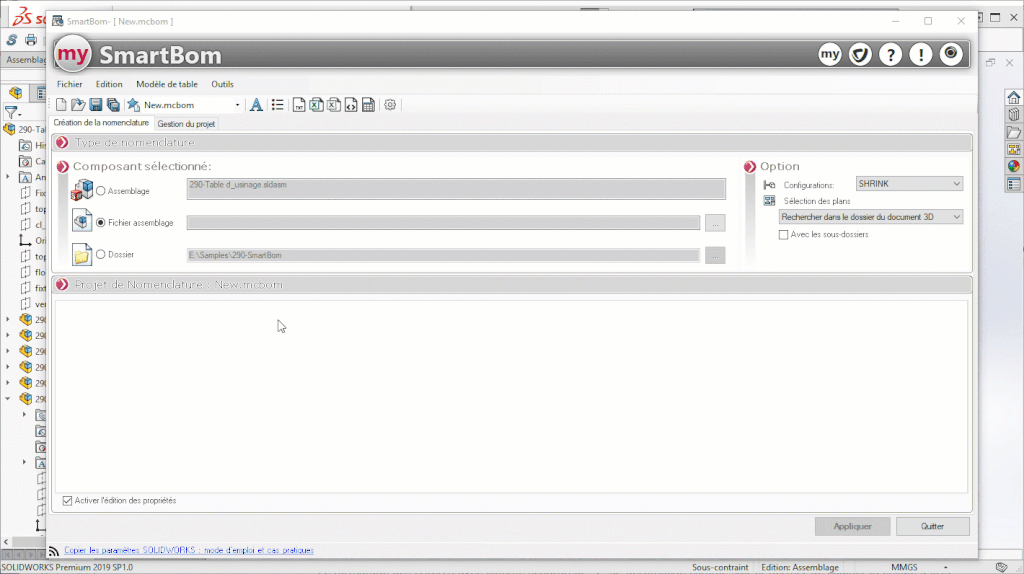Viewport: 1024px width, 574px height.
Task: Open the New.mcbom template dropdown arrow
Action: (237, 105)
